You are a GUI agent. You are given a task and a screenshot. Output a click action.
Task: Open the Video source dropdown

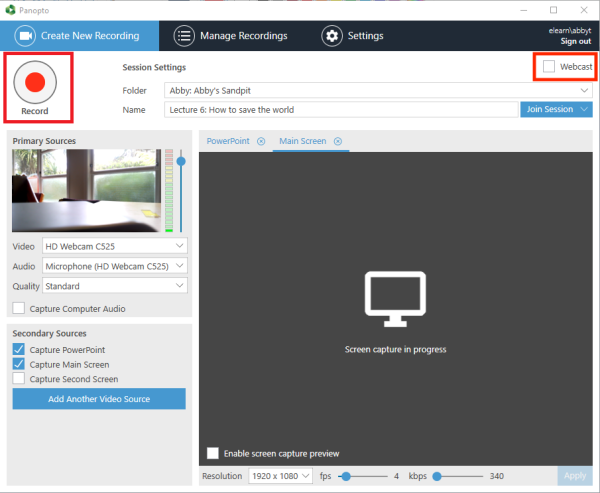pyautogui.click(x=114, y=246)
